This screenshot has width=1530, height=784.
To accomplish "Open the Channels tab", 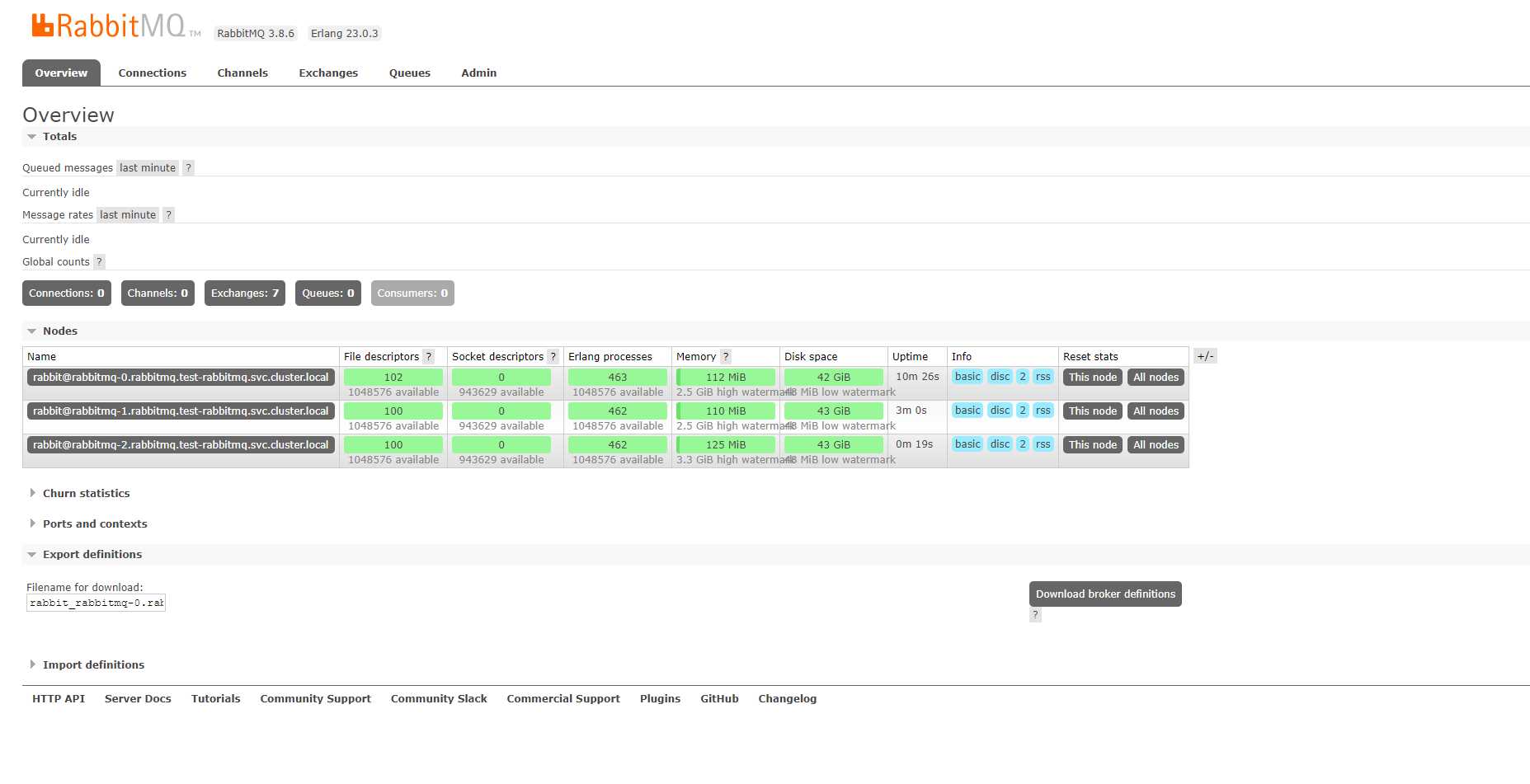I will coord(242,73).
